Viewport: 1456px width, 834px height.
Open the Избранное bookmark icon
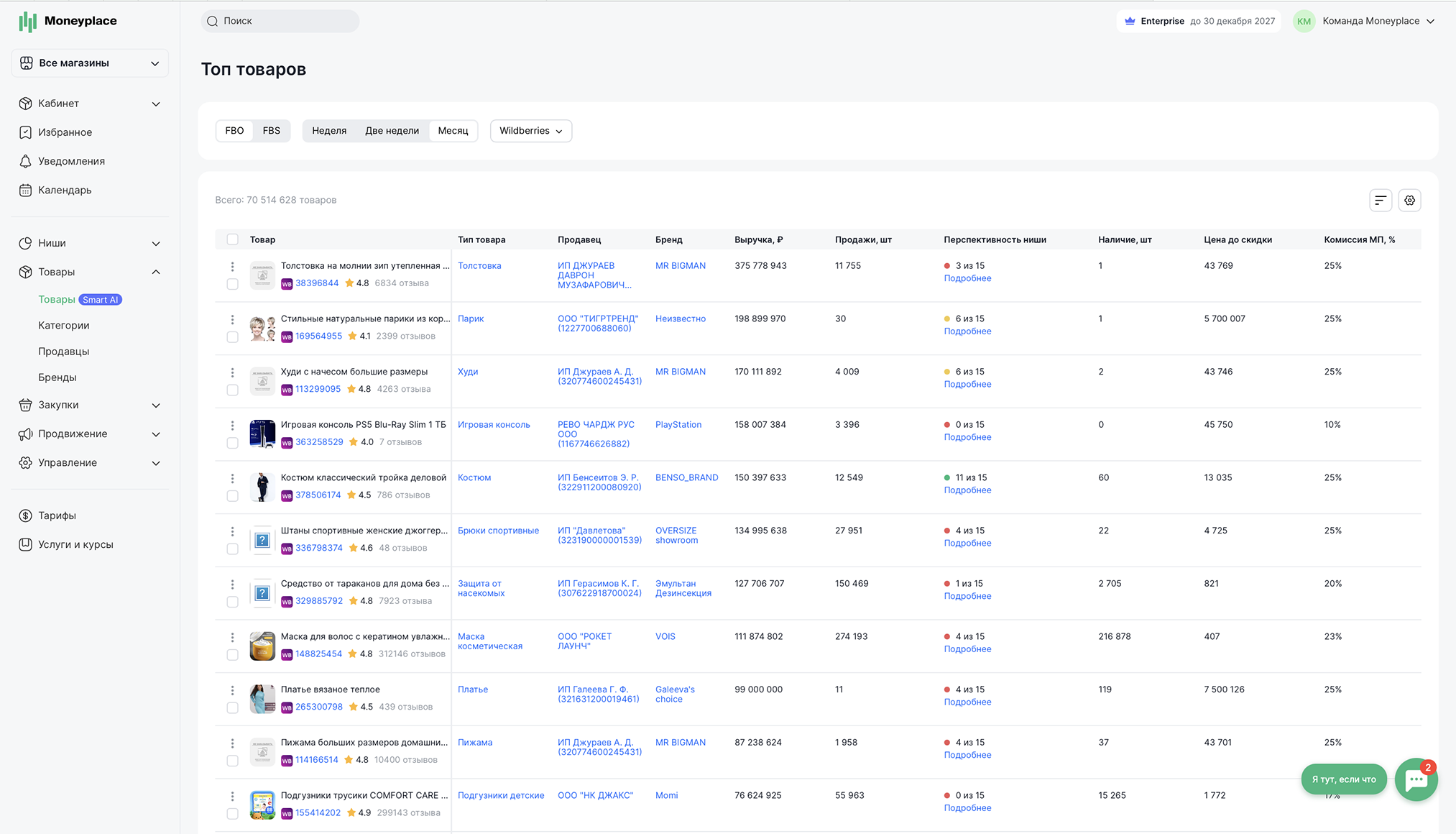[26, 132]
